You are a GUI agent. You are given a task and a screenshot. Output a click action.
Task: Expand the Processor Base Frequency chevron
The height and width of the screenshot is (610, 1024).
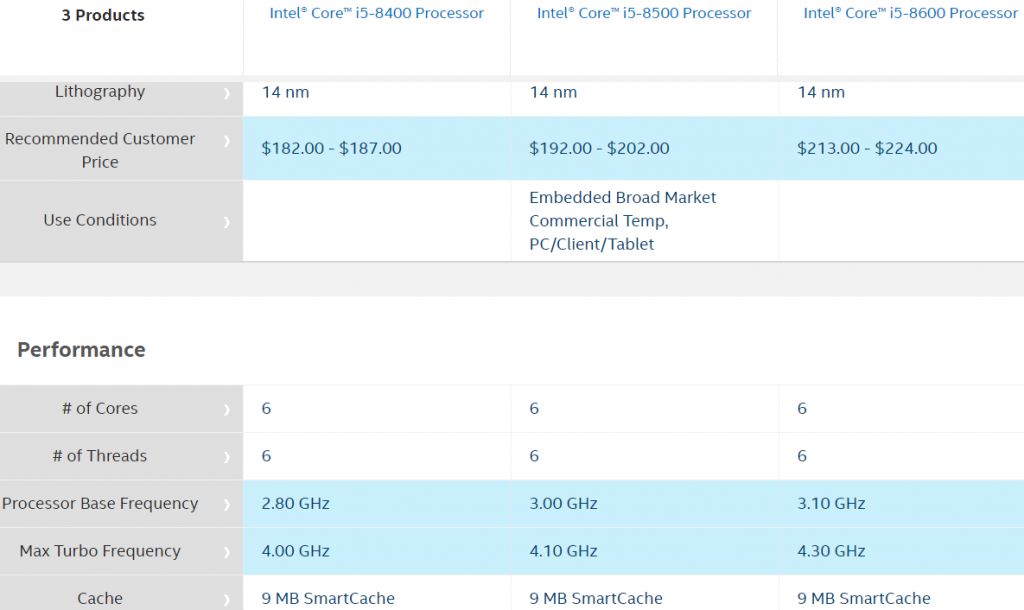[x=227, y=504]
